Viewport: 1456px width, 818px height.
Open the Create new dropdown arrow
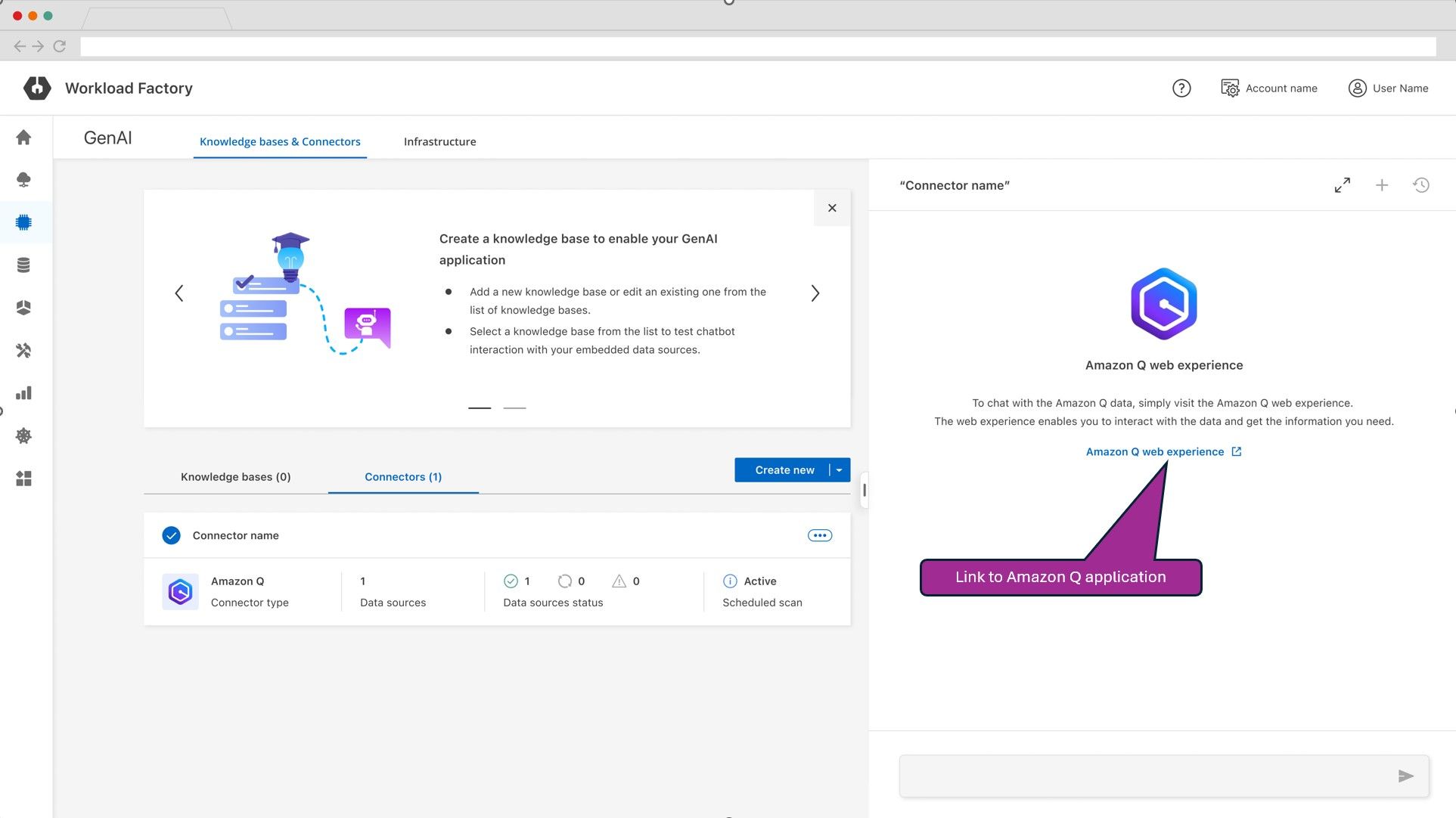(840, 470)
